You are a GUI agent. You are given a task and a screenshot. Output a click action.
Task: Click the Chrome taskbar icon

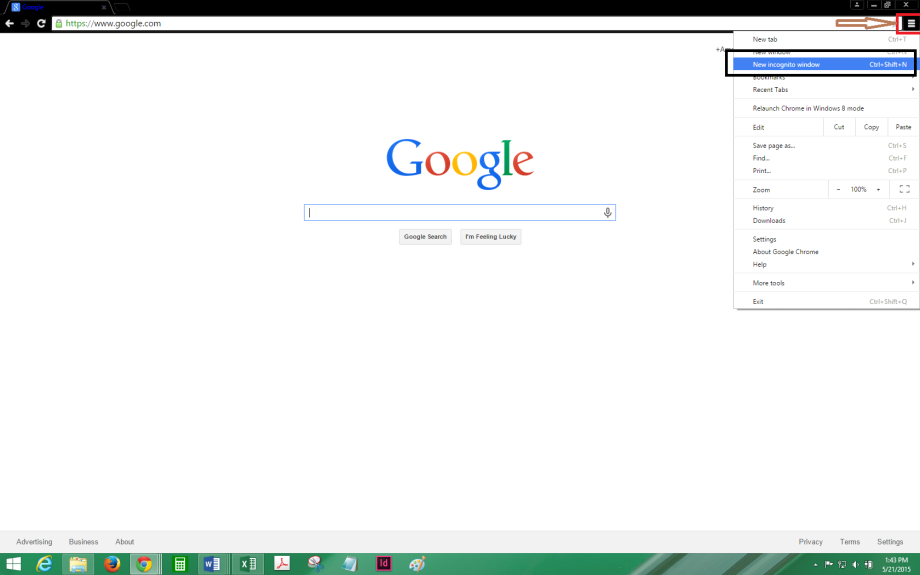pyautogui.click(x=144, y=564)
